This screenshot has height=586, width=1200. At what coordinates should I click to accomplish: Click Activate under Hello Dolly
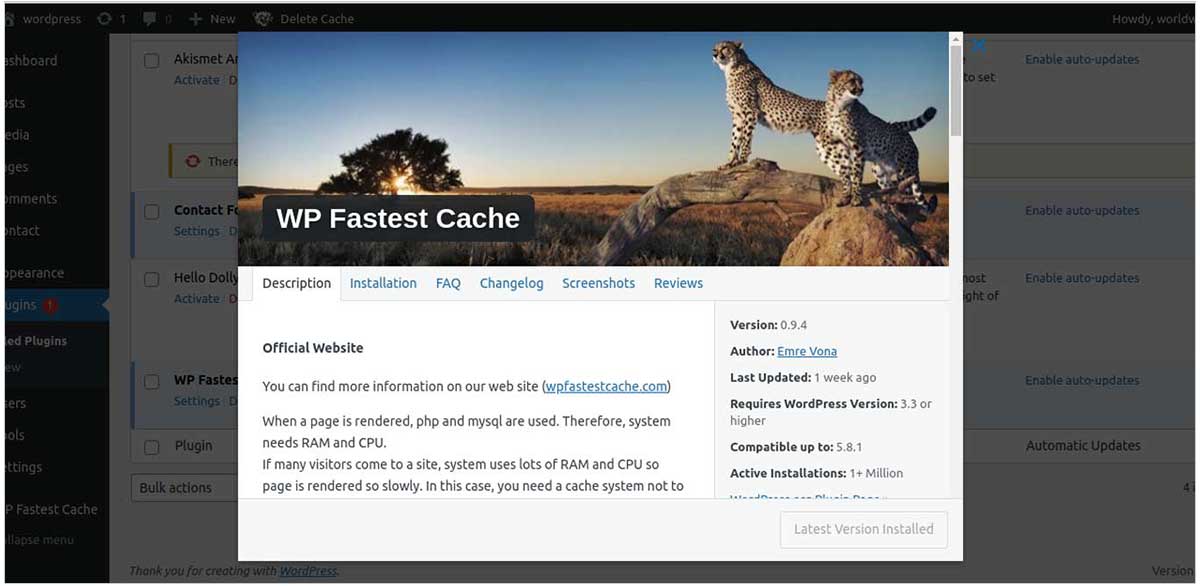pos(196,298)
